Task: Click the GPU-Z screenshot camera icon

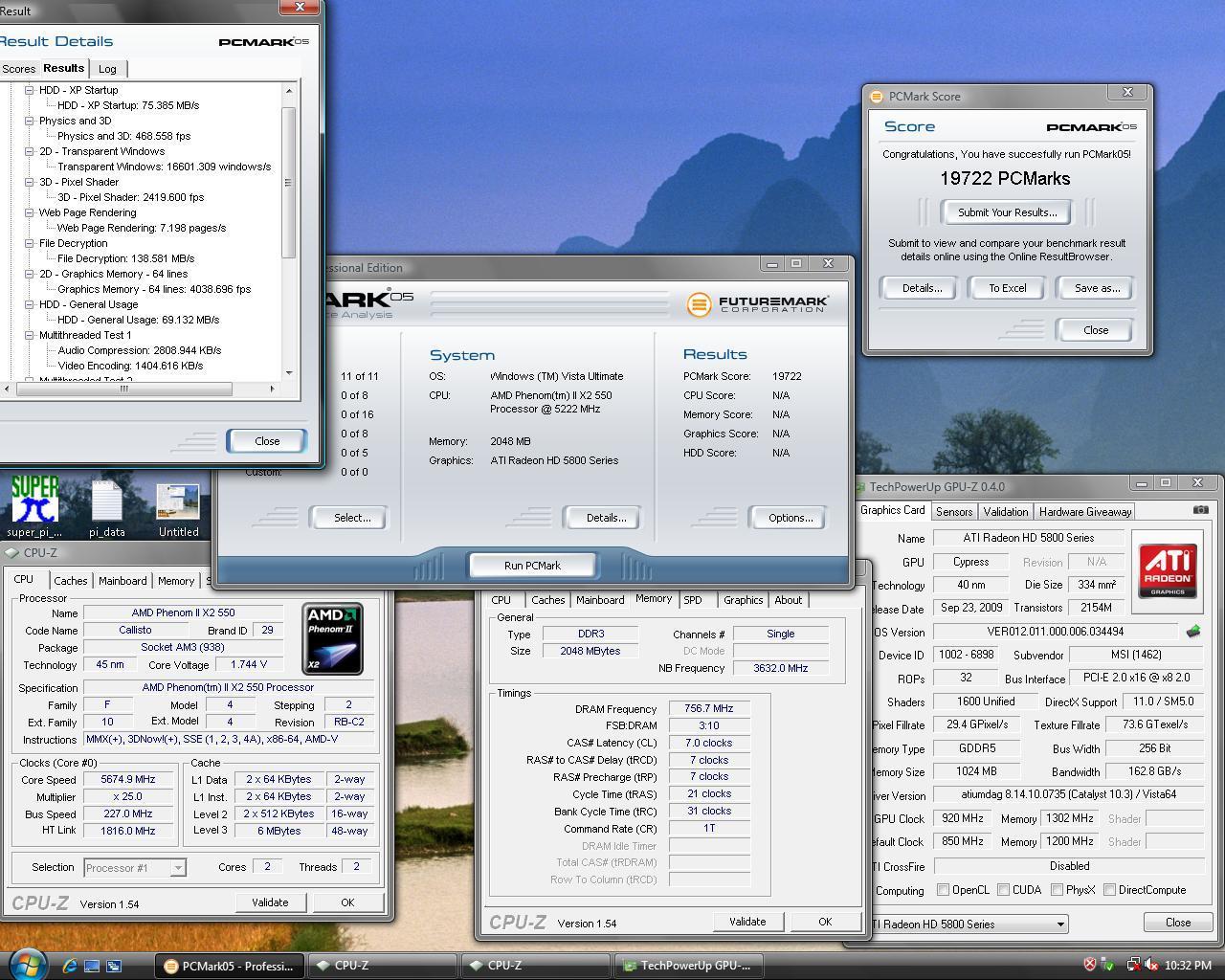Action: pos(1200,510)
